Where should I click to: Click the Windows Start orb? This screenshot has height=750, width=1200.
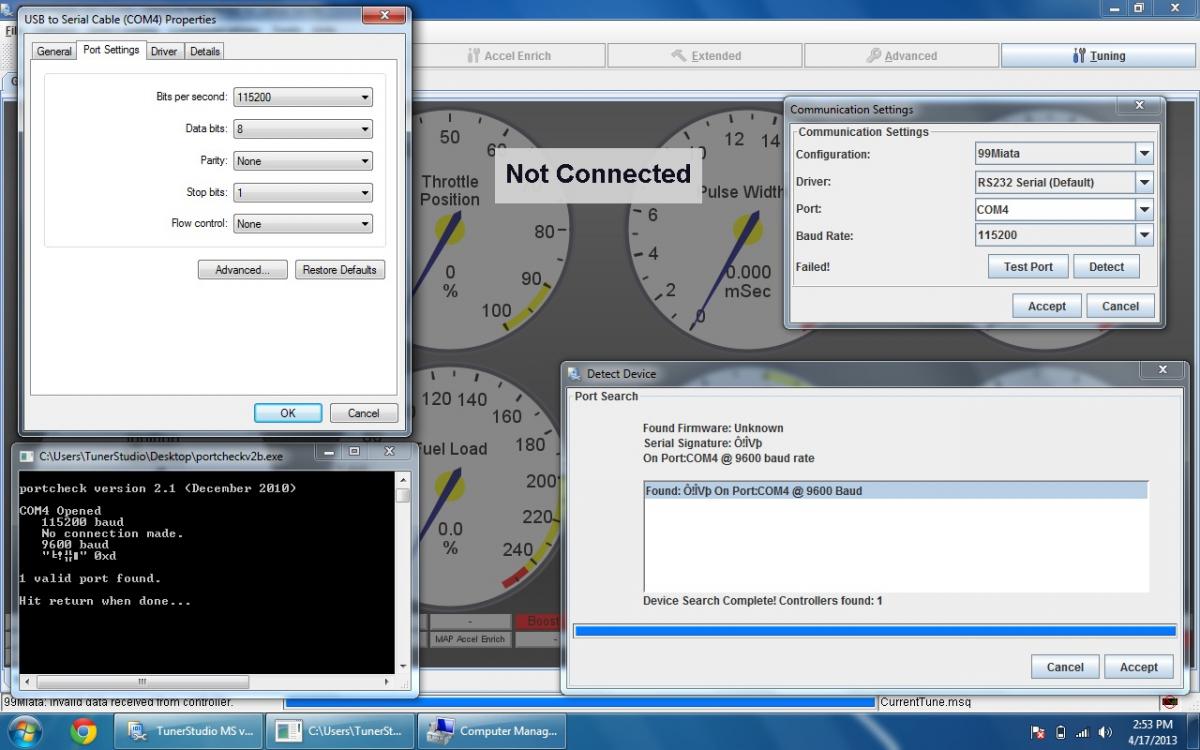pyautogui.click(x=24, y=731)
